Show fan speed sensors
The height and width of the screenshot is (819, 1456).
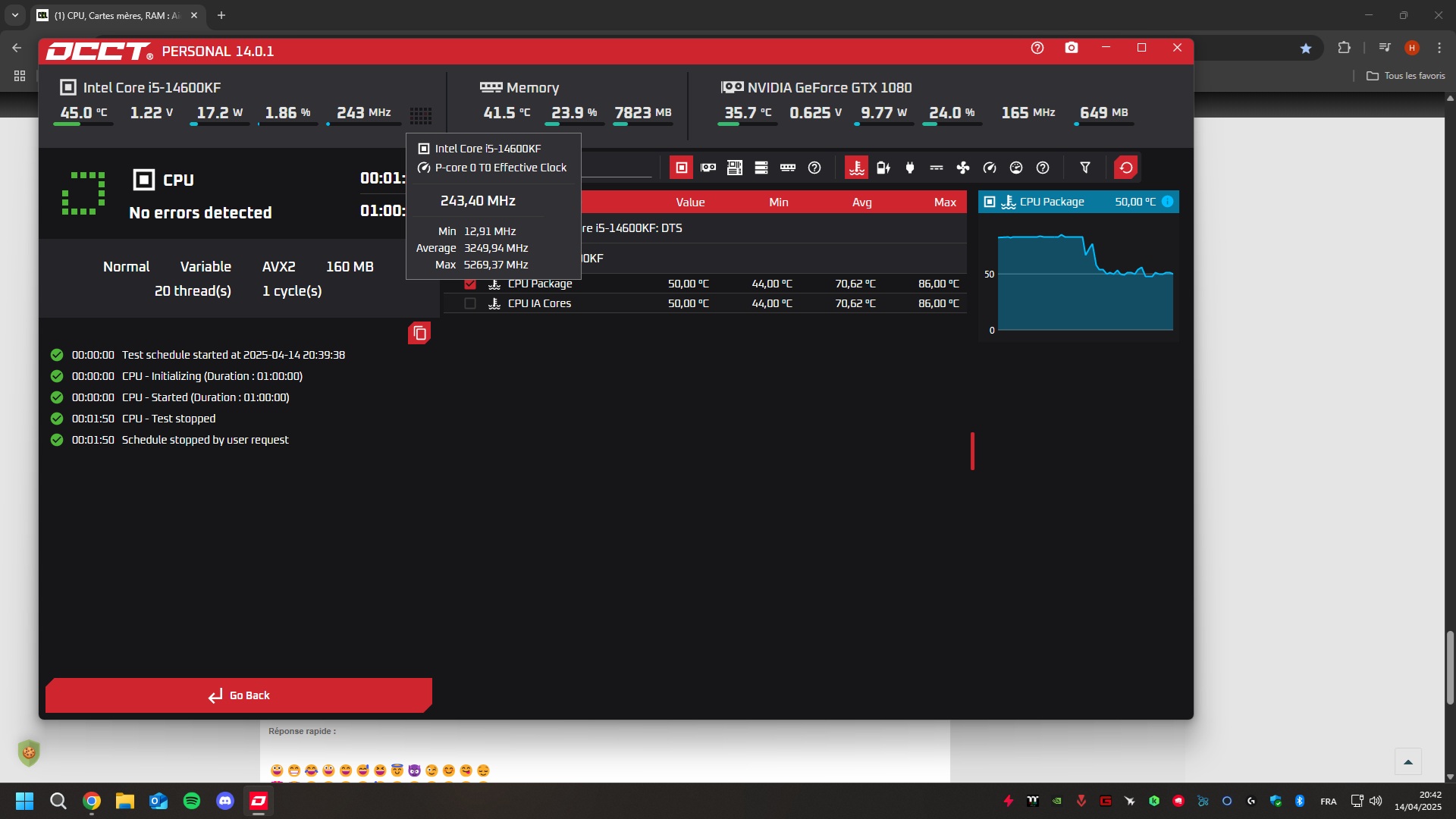pos(962,168)
